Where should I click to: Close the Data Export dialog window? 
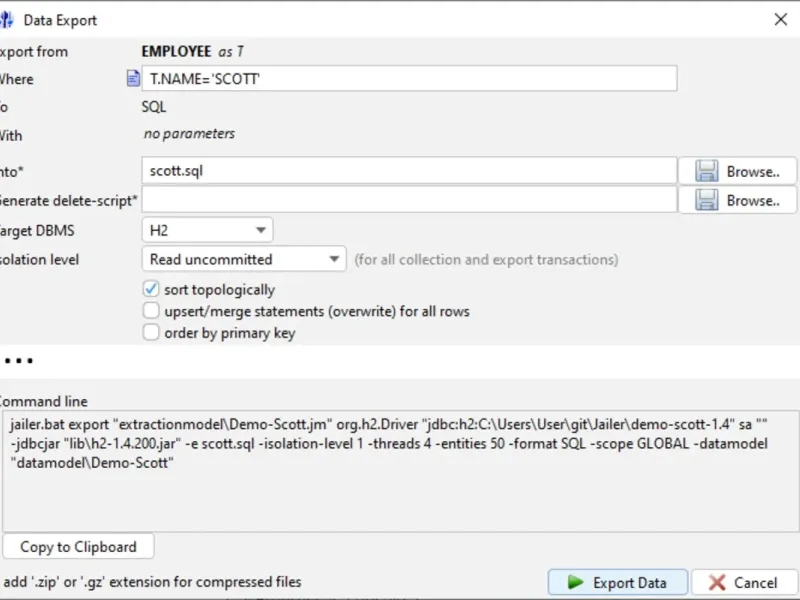[x=781, y=19]
